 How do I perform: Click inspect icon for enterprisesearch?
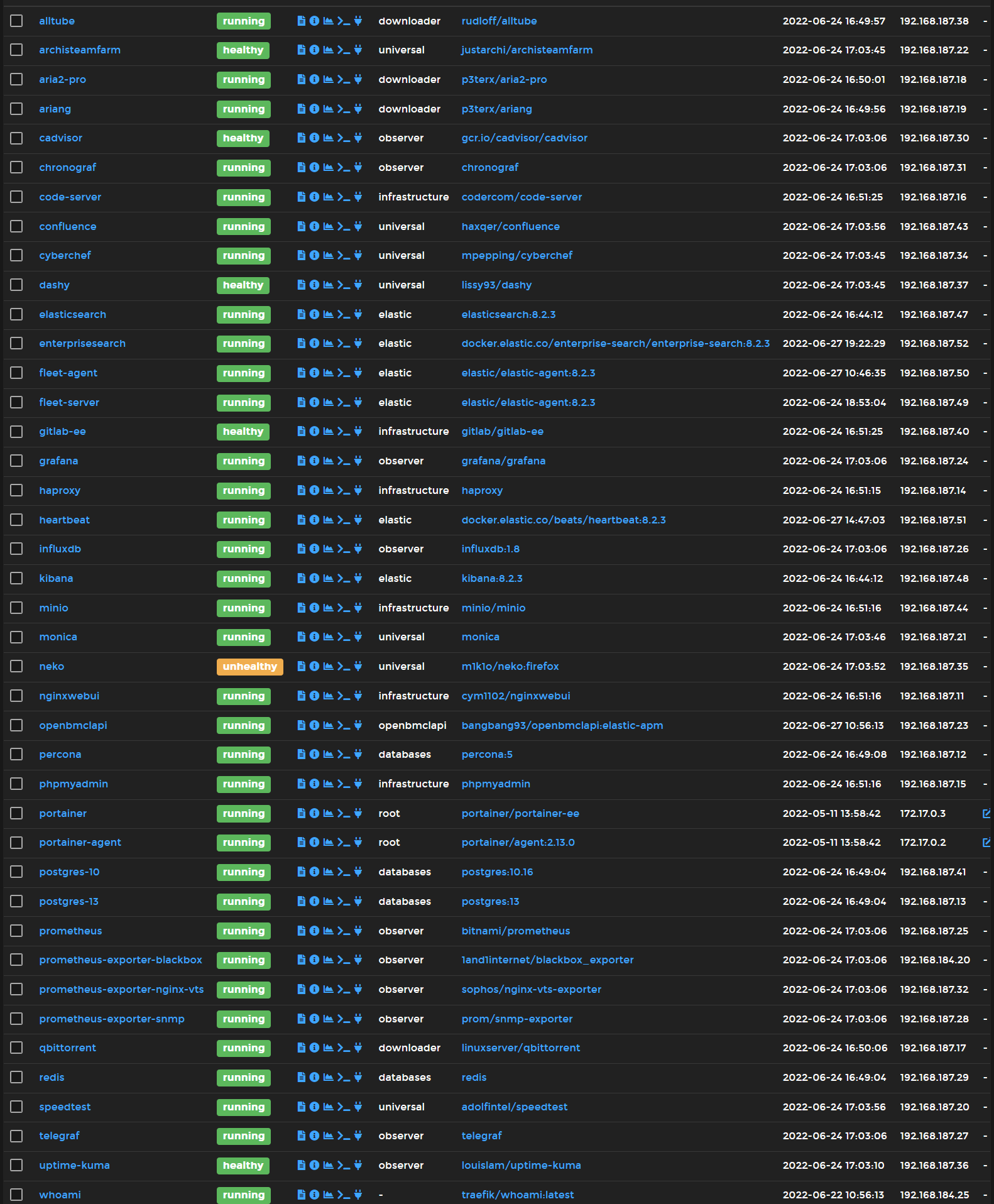(314, 343)
